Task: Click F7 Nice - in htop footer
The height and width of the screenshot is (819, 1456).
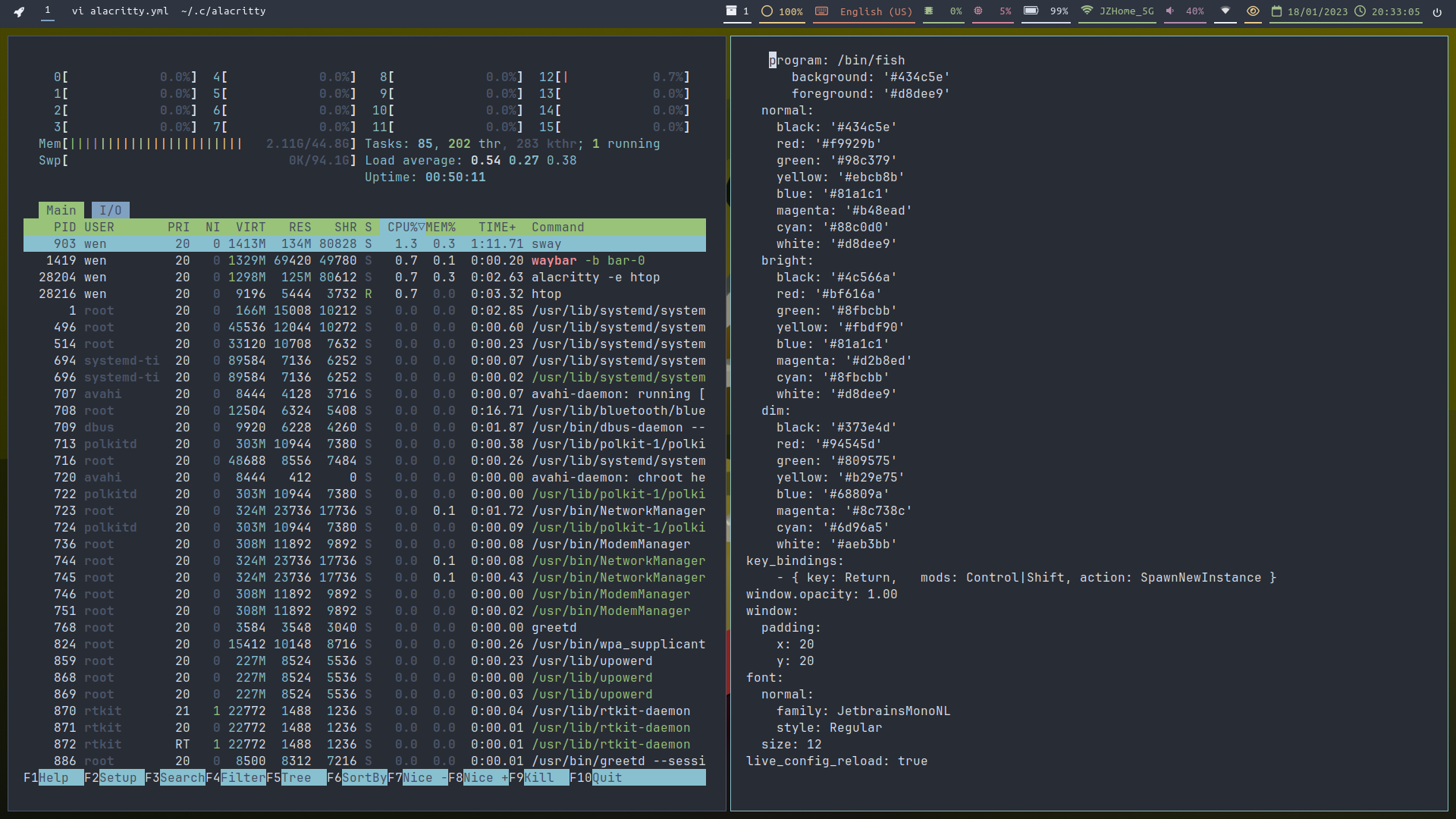Action: click(x=418, y=777)
